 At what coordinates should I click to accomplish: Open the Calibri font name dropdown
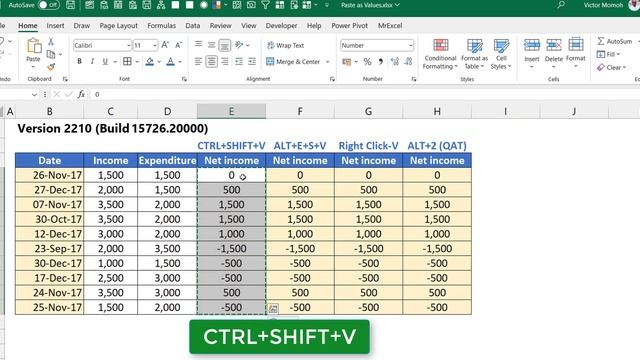click(x=128, y=46)
